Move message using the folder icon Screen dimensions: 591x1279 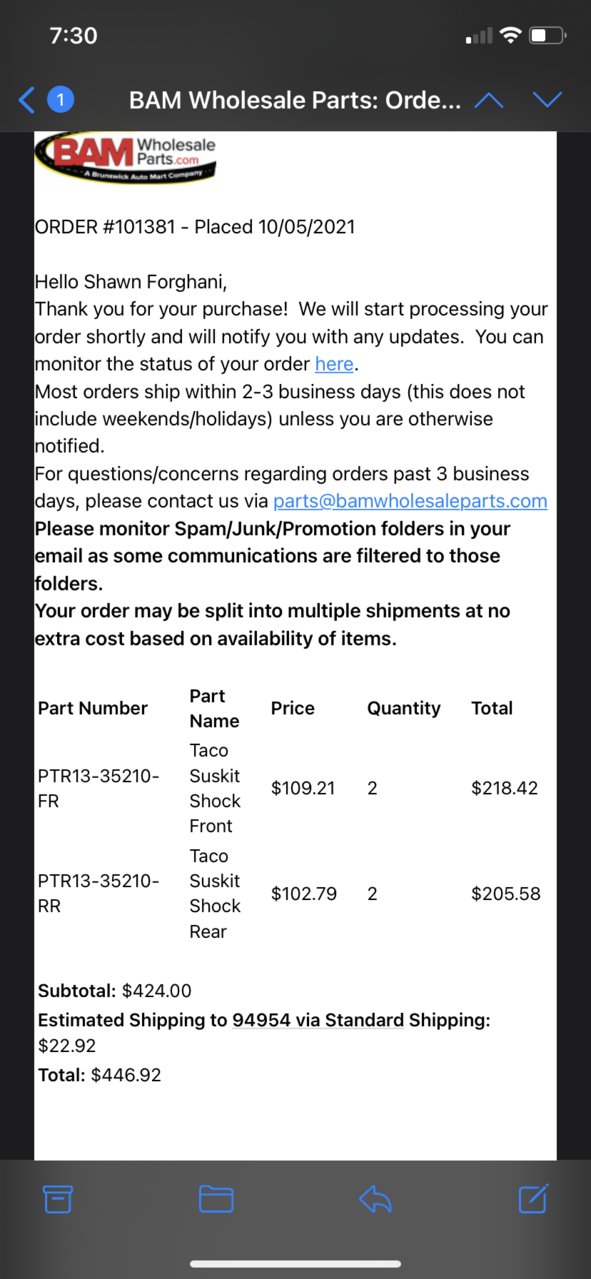(x=216, y=1198)
